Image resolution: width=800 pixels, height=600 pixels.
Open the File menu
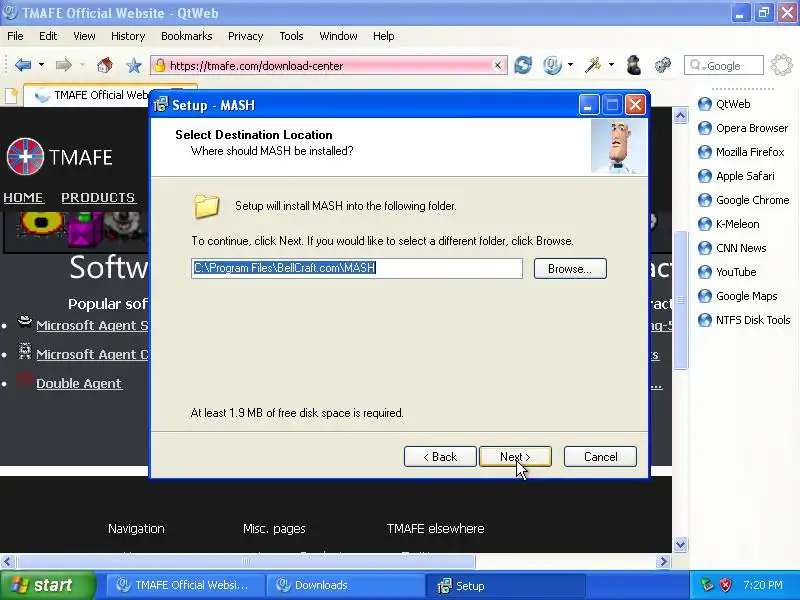tap(15, 36)
